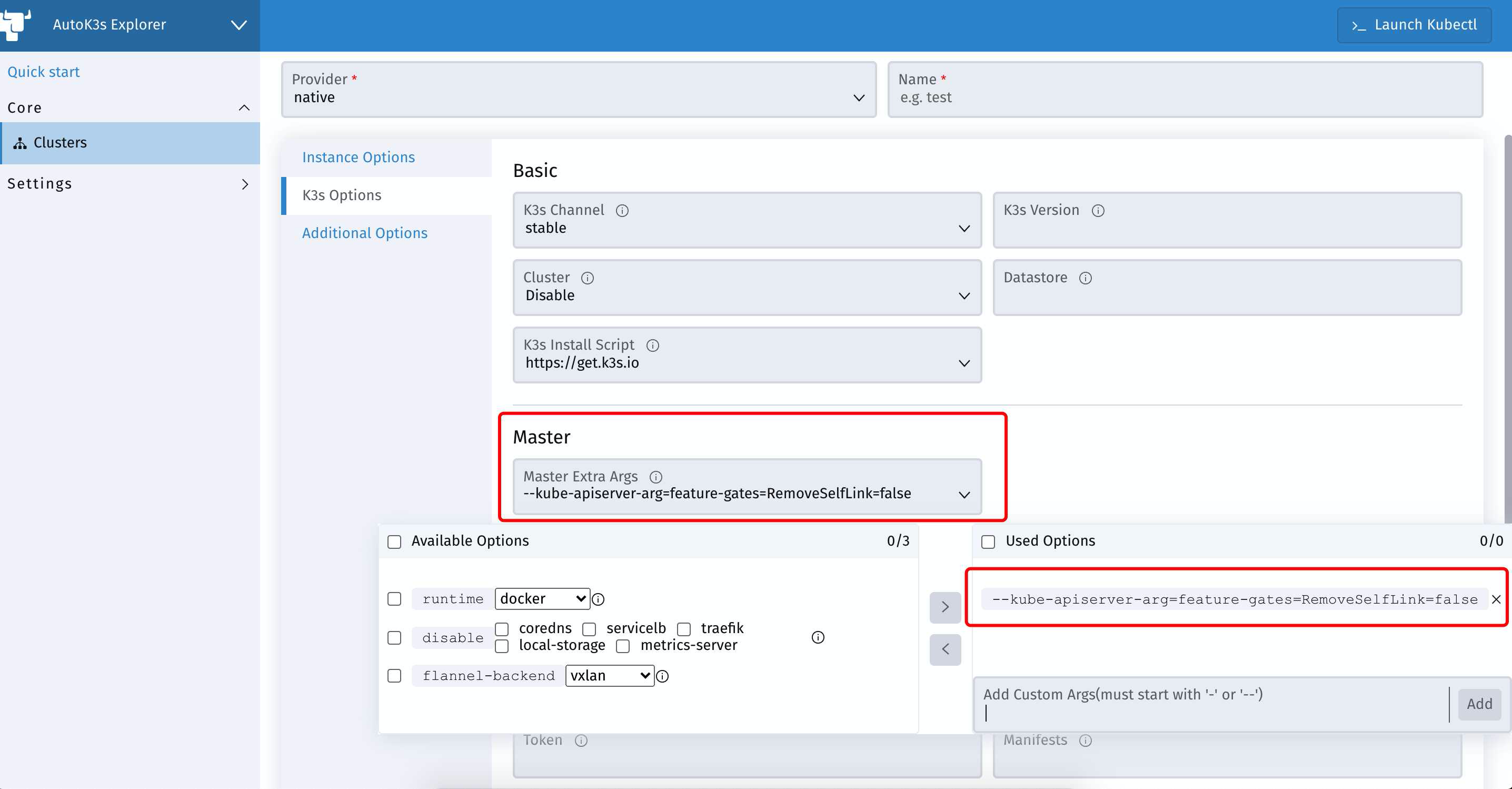The height and width of the screenshot is (789, 1512).
Task: Click the K3s Version info icon
Action: pos(1098,211)
